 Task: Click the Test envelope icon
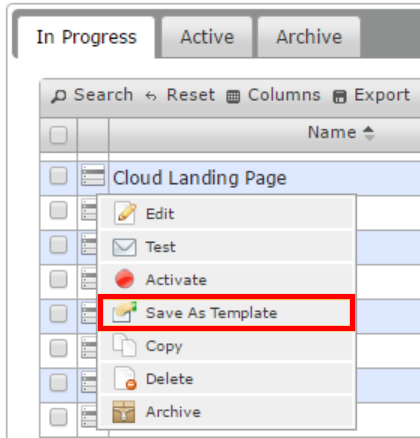tap(124, 247)
